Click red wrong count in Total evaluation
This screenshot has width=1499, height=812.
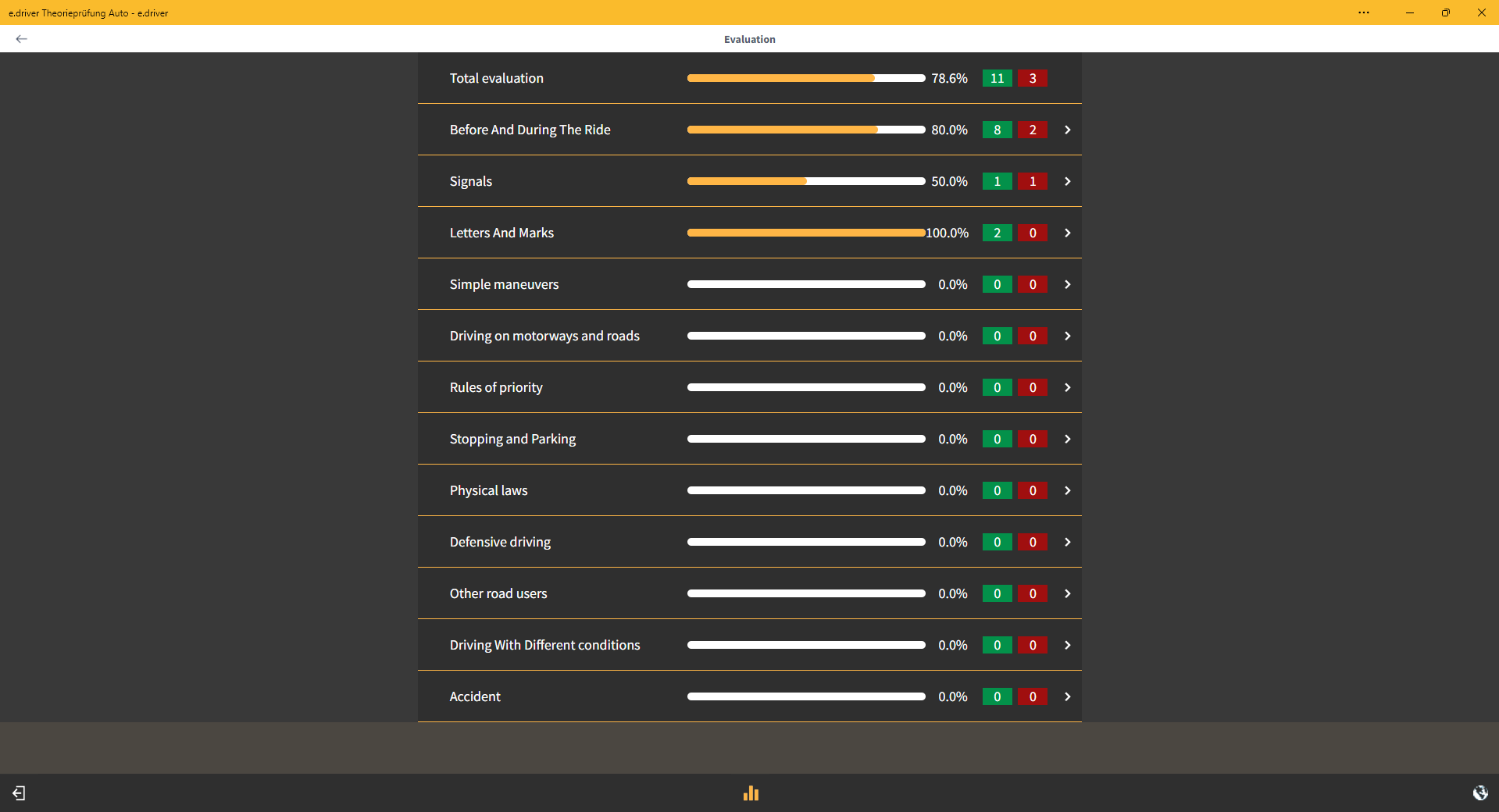point(1032,78)
